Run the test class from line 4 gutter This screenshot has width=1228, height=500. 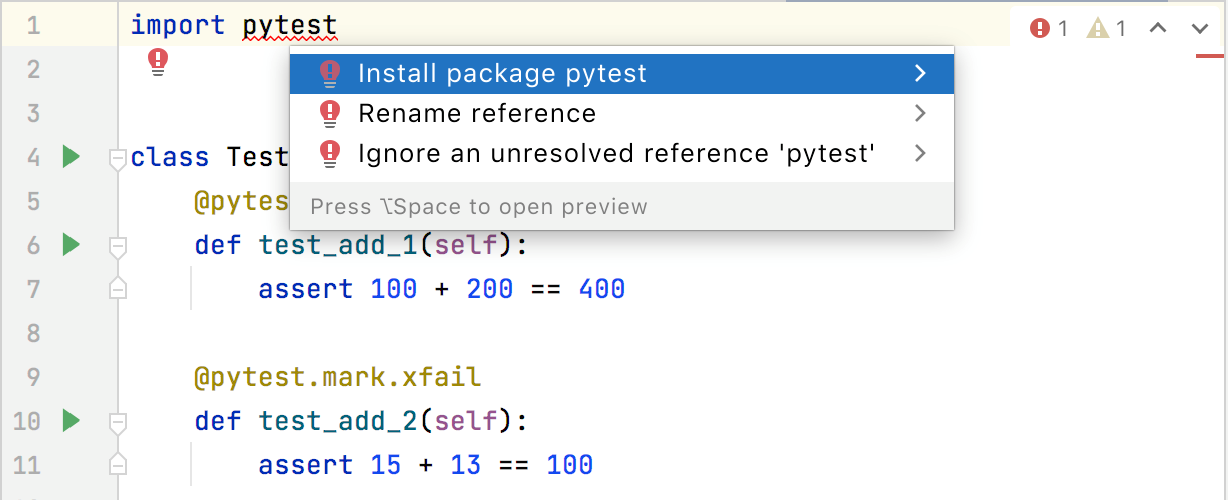[70, 156]
